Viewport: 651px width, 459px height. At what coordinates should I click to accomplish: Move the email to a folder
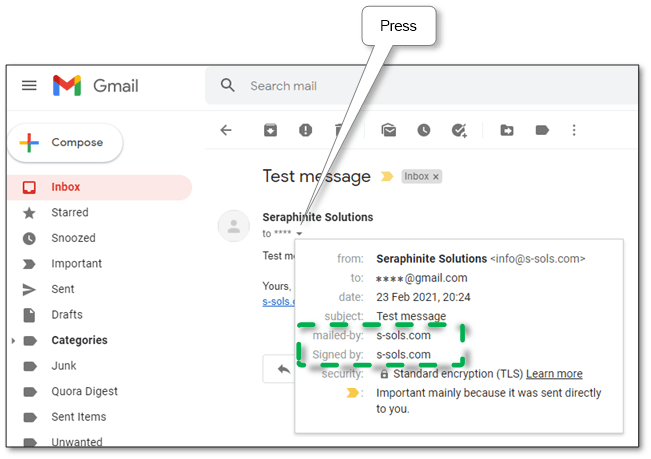pyautogui.click(x=507, y=130)
